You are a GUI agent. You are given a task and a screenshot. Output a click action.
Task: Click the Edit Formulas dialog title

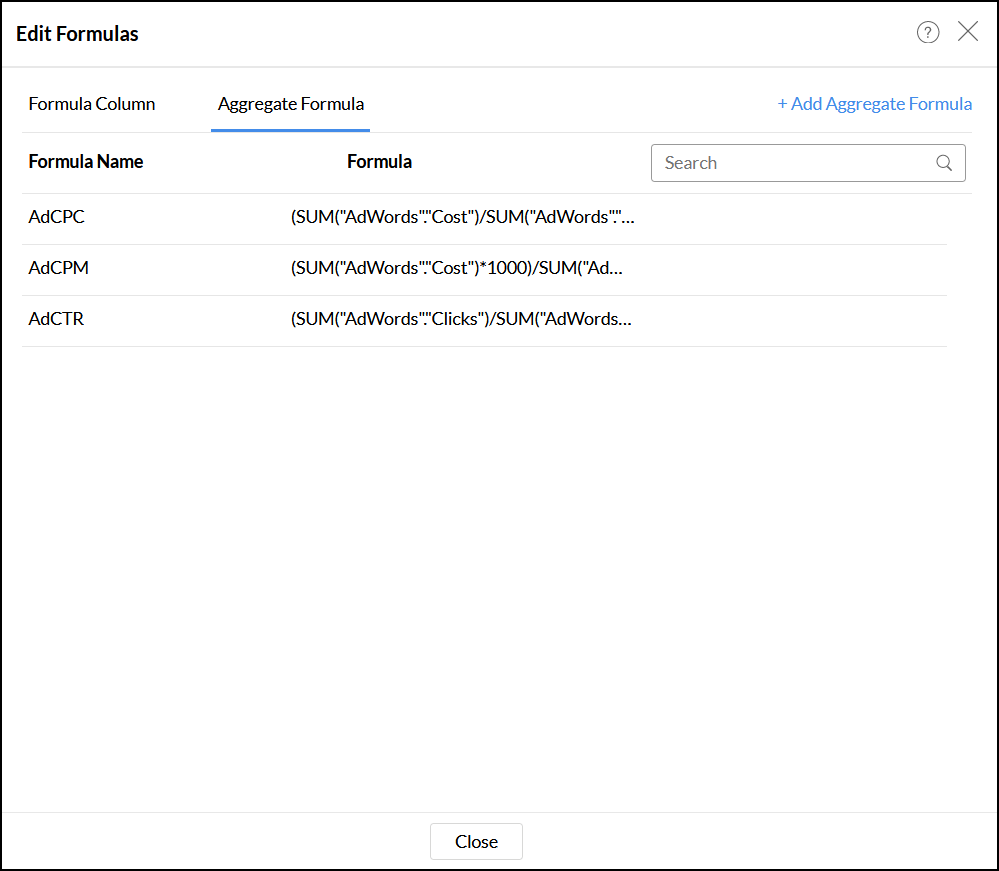click(78, 34)
